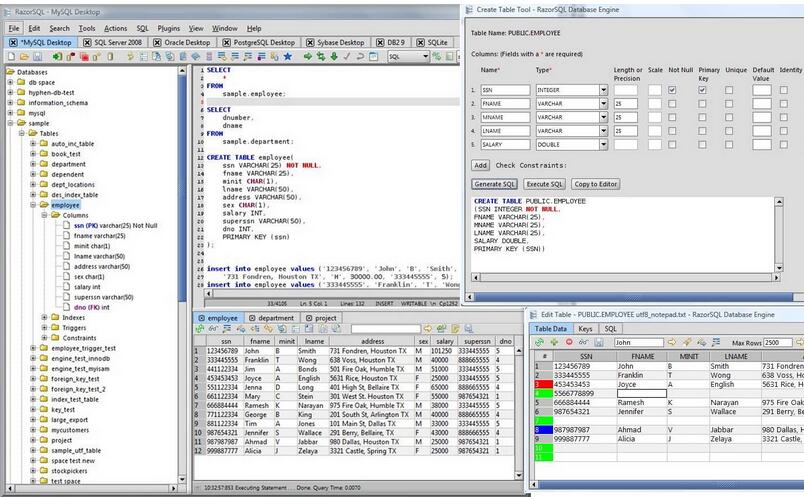Open the File menu
Viewport: 804px width, 497px height.
14,28
